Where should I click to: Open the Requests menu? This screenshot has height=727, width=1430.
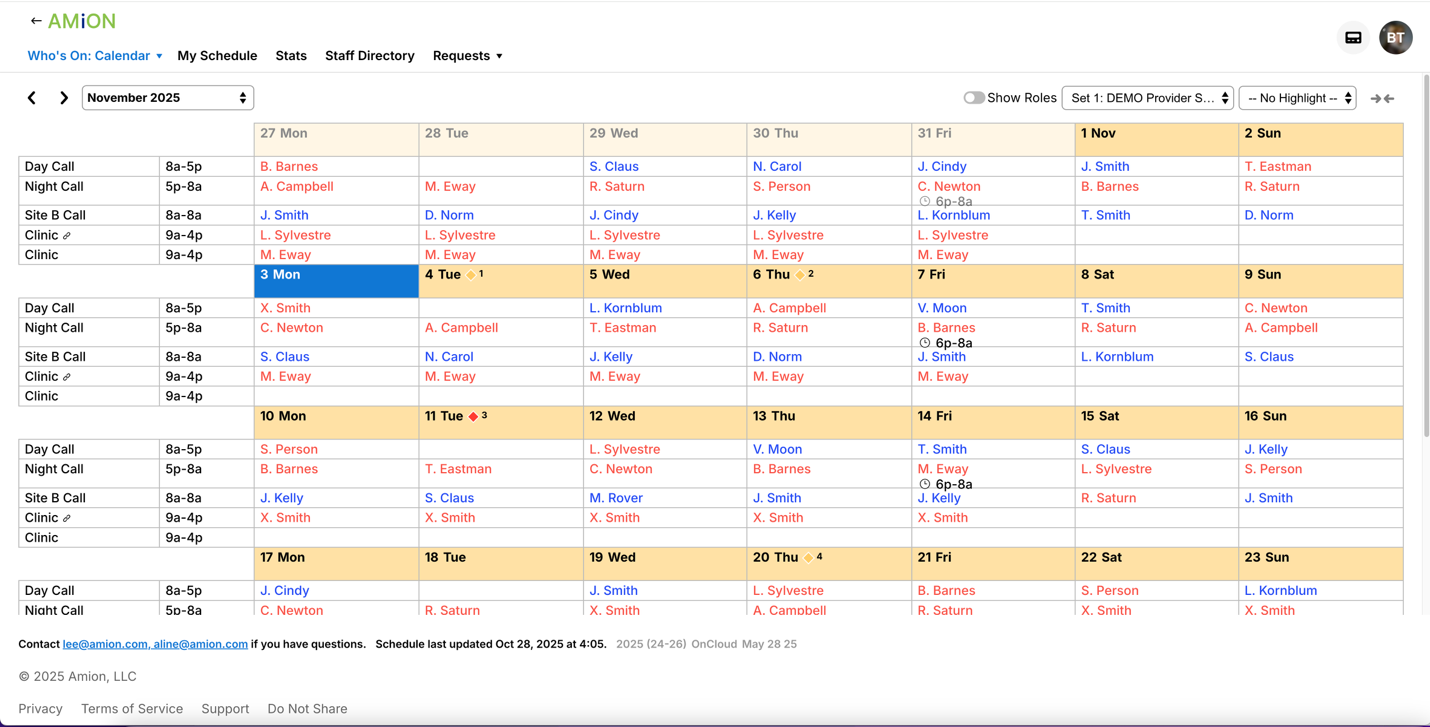pos(467,56)
